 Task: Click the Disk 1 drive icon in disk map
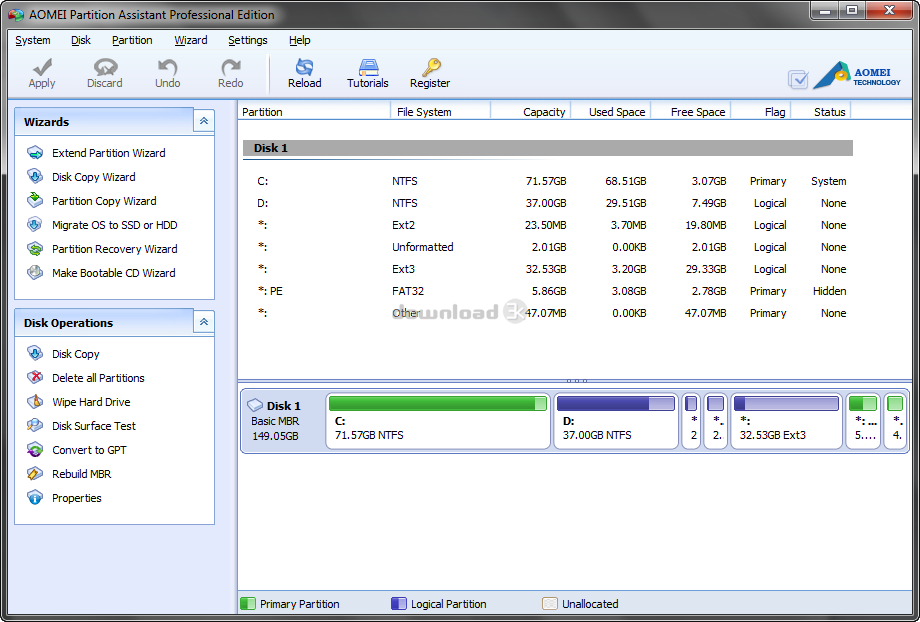[x=255, y=405]
